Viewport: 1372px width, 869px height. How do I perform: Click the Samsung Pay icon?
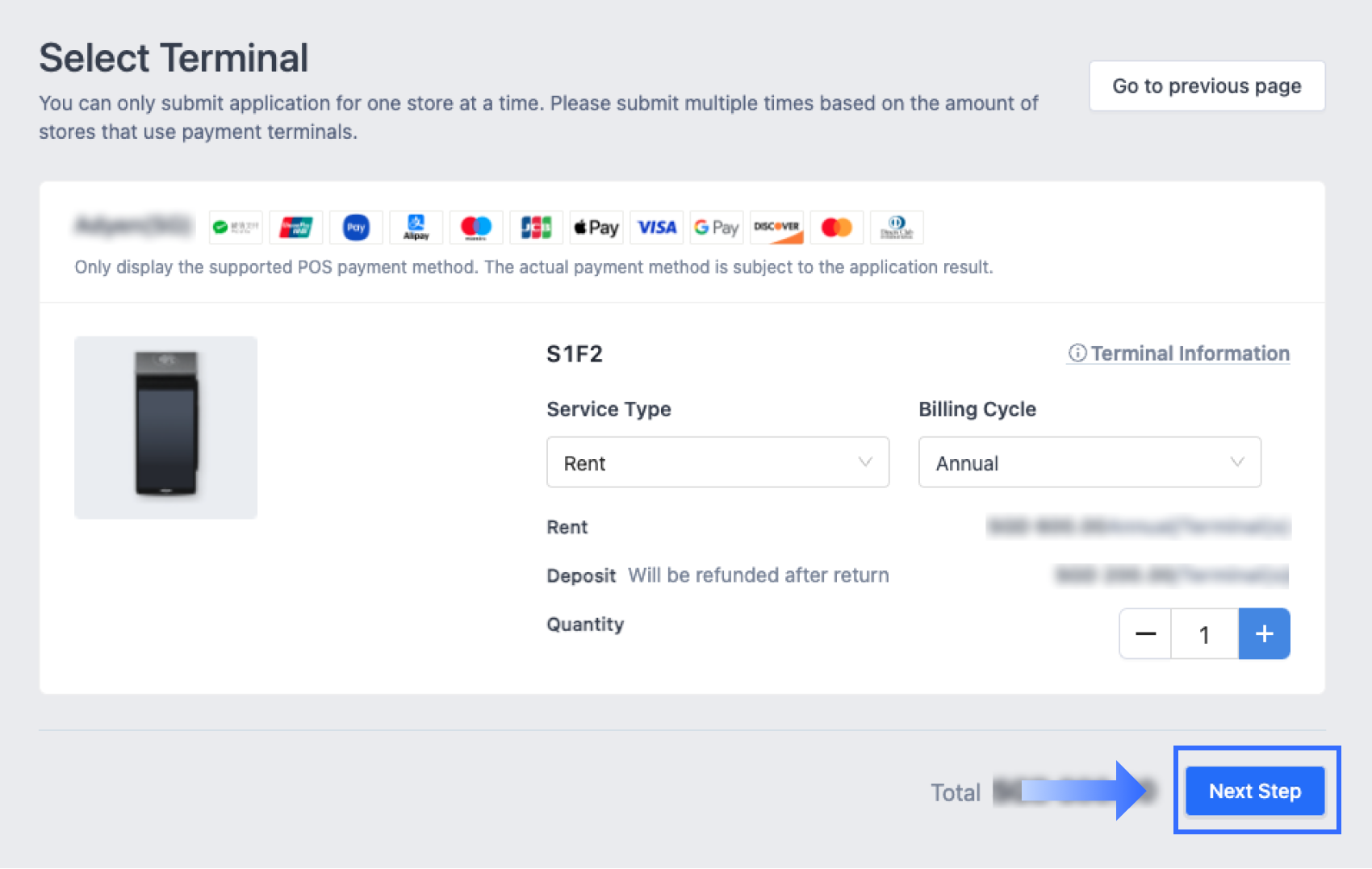point(356,228)
